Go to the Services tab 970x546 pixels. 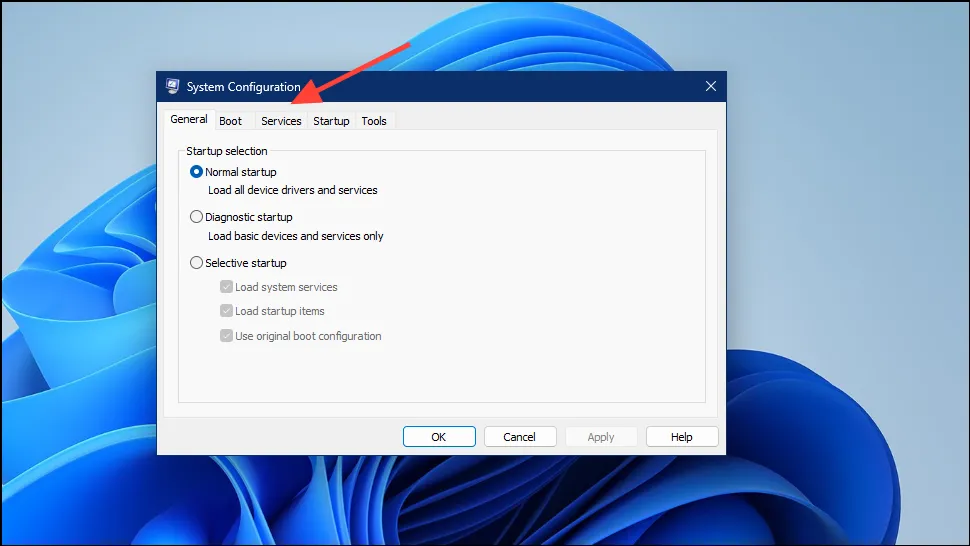(x=281, y=121)
